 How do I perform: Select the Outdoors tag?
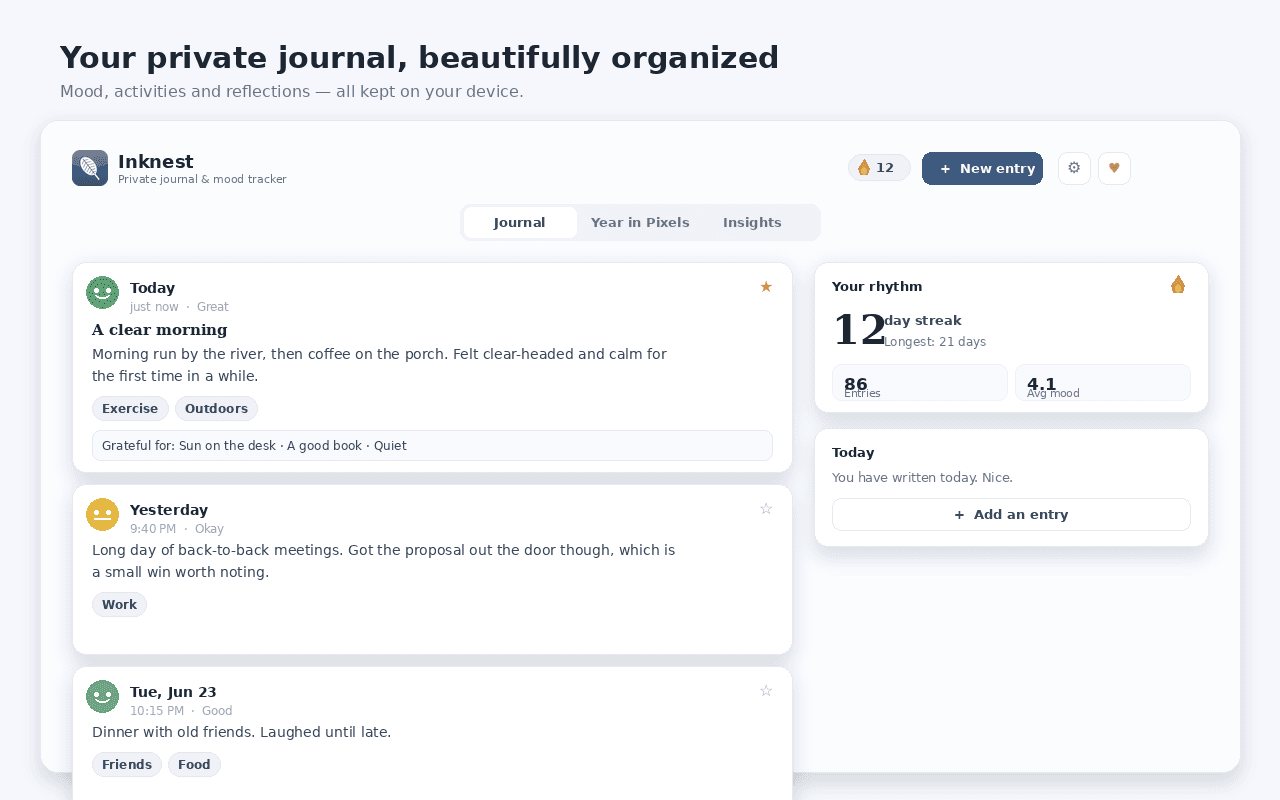click(216, 408)
